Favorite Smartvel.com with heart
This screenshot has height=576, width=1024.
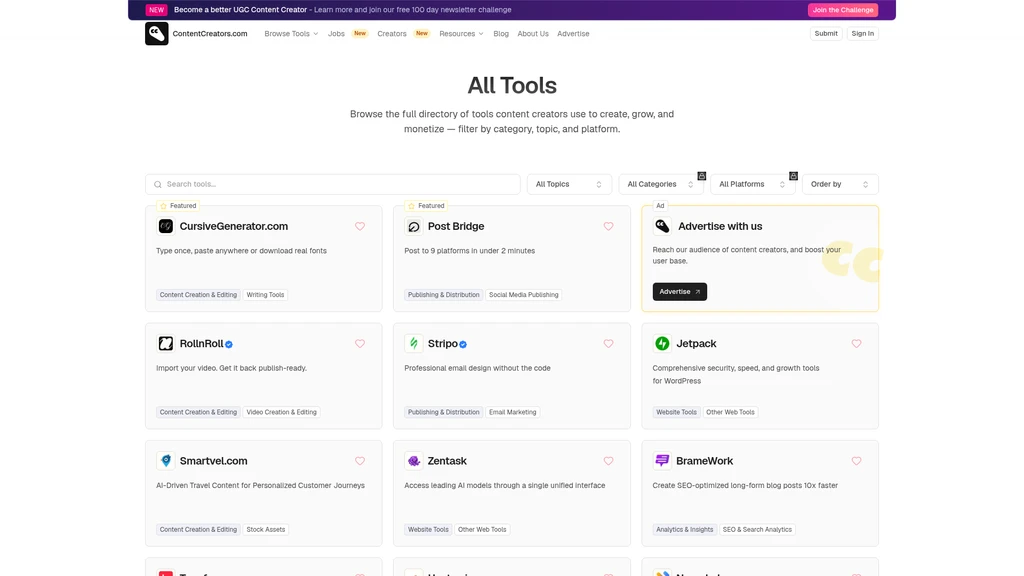pos(360,460)
